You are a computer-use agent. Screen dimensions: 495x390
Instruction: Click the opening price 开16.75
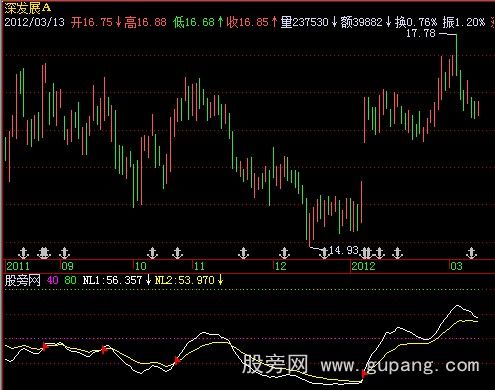click(92, 22)
